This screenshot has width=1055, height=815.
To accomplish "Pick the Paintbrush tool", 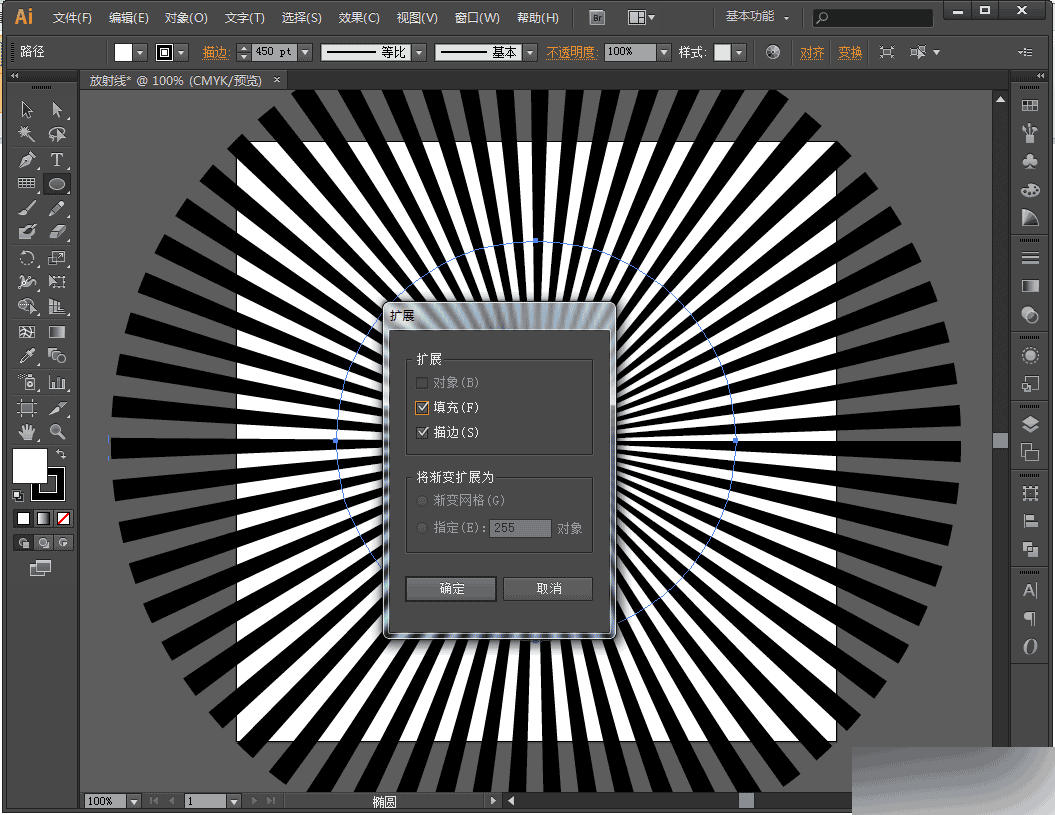I will point(27,208).
